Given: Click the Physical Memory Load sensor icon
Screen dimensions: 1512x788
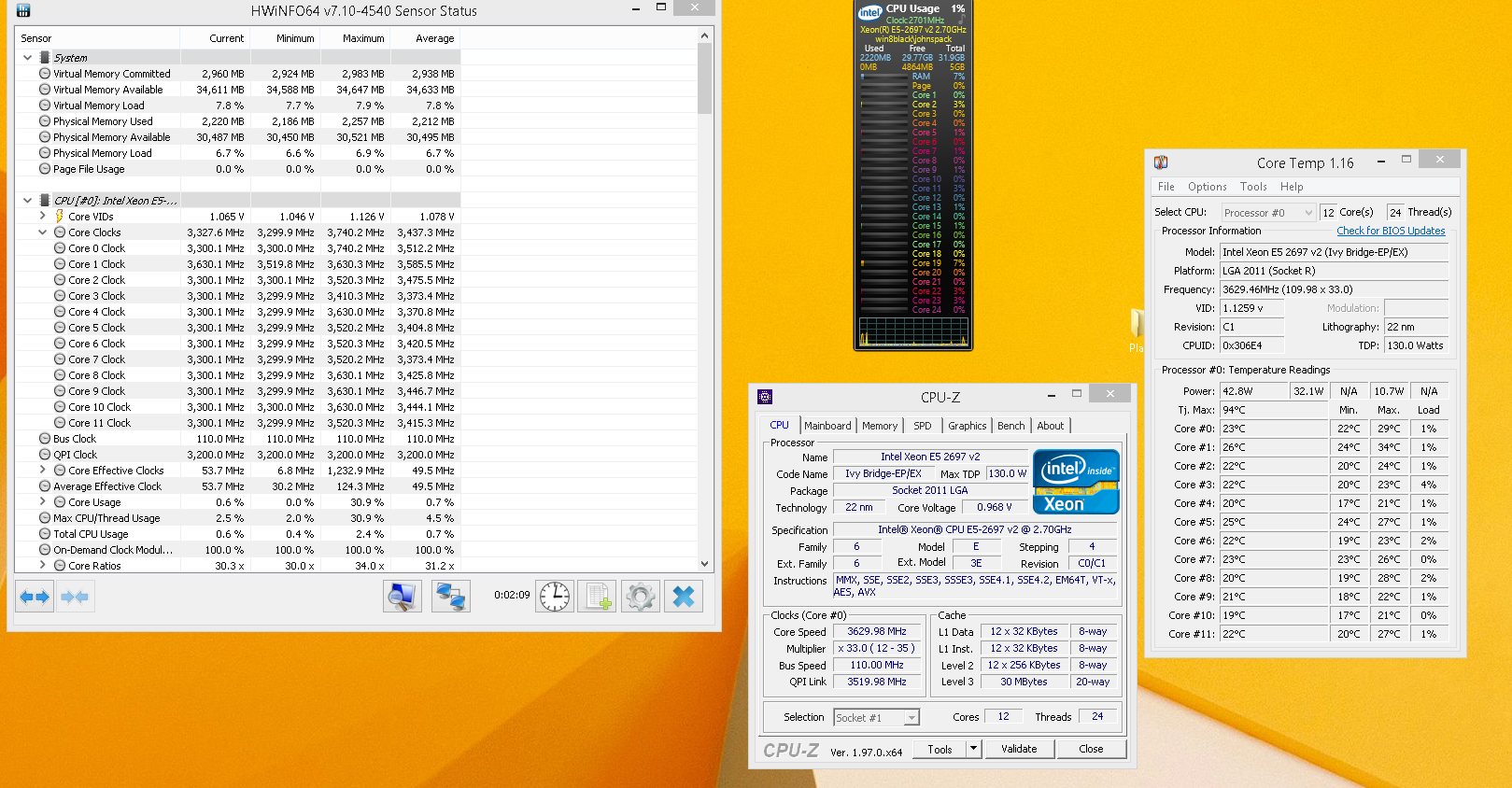Looking at the screenshot, I should tap(45, 153).
